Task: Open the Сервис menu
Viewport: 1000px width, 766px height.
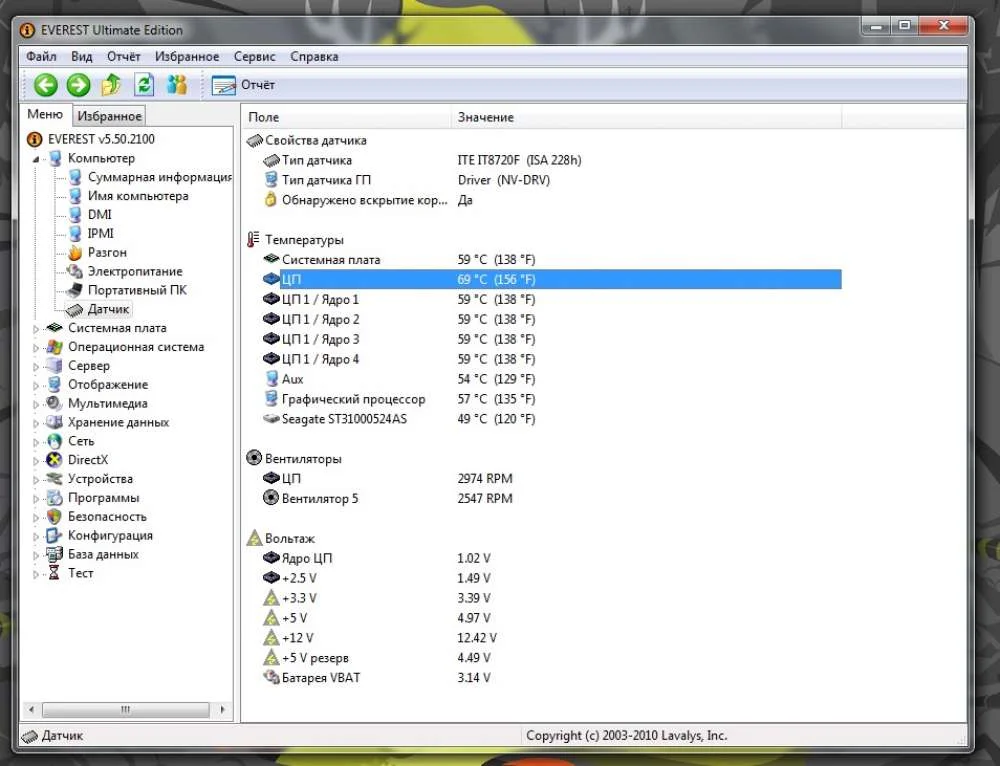Action: point(254,57)
